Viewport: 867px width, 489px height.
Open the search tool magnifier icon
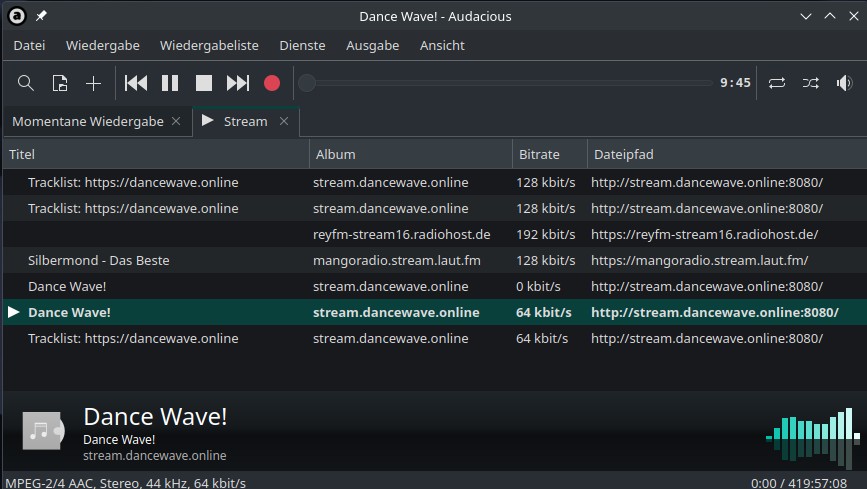26,84
